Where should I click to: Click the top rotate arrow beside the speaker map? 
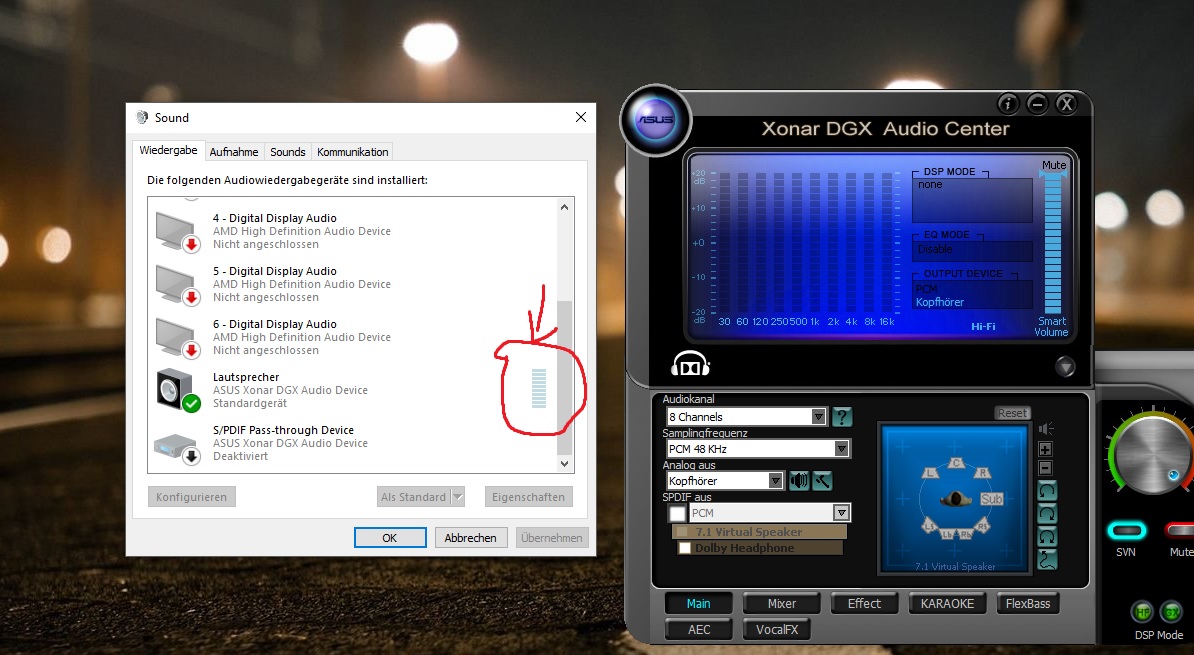[1047, 491]
